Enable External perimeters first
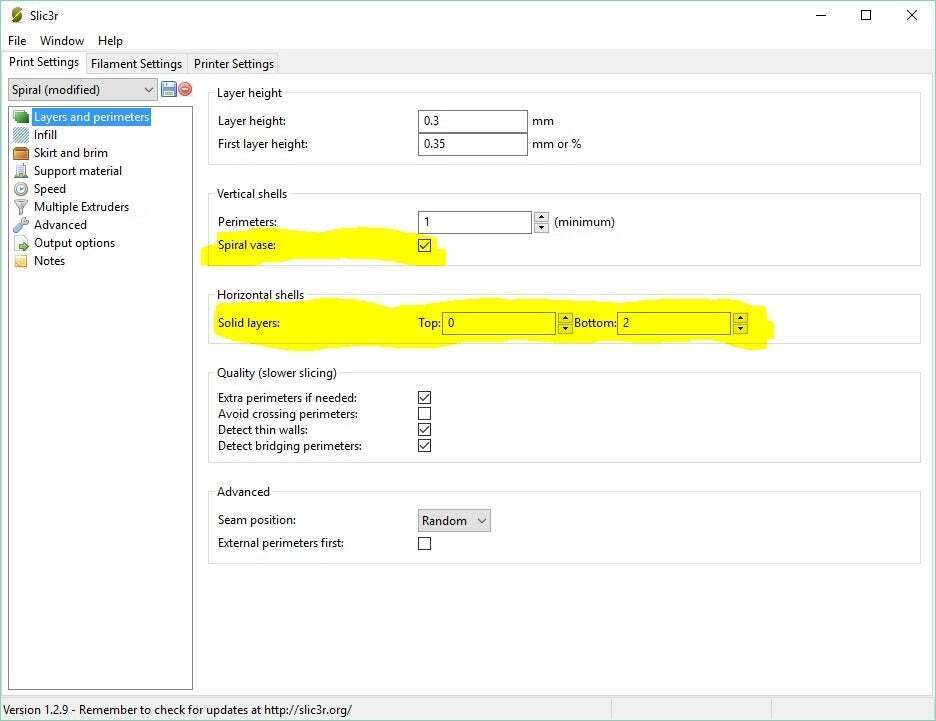Screen dimensions: 936x721 pyautogui.click(x=424, y=543)
